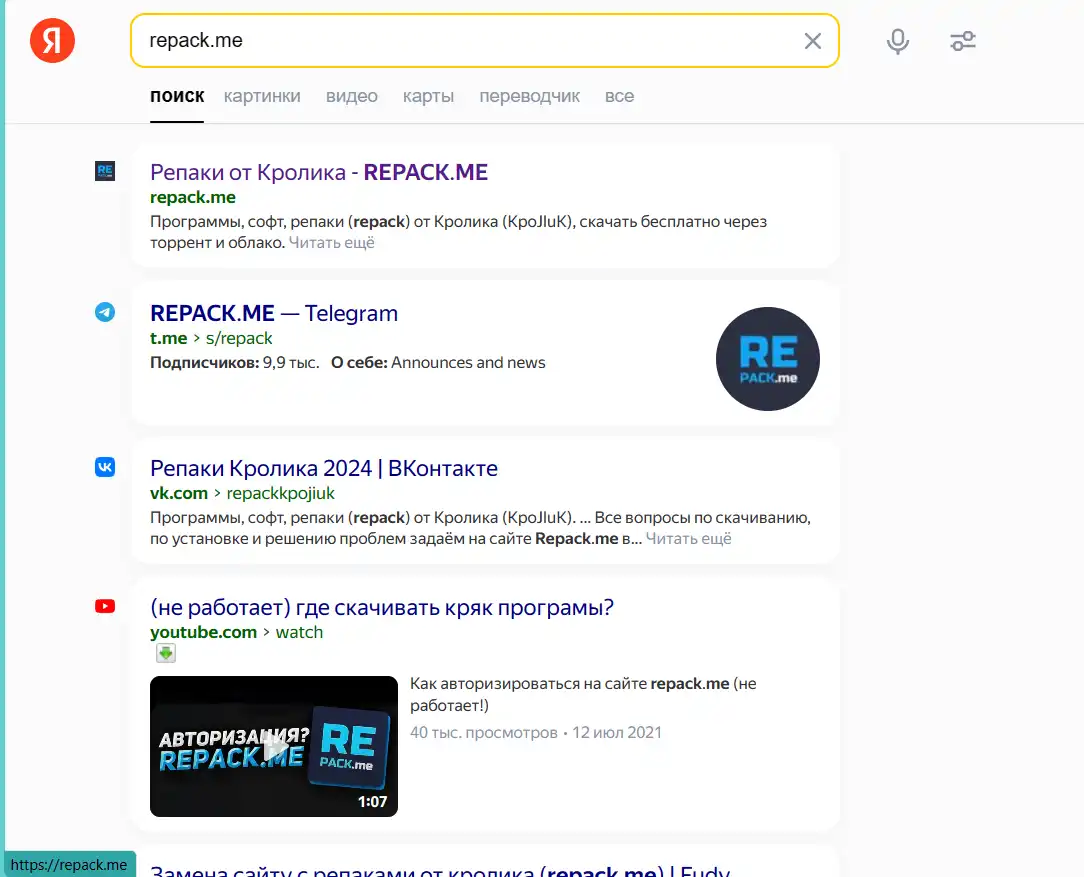Follow the repackkpojiuk path link
This screenshot has height=877, width=1084.
click(281, 493)
